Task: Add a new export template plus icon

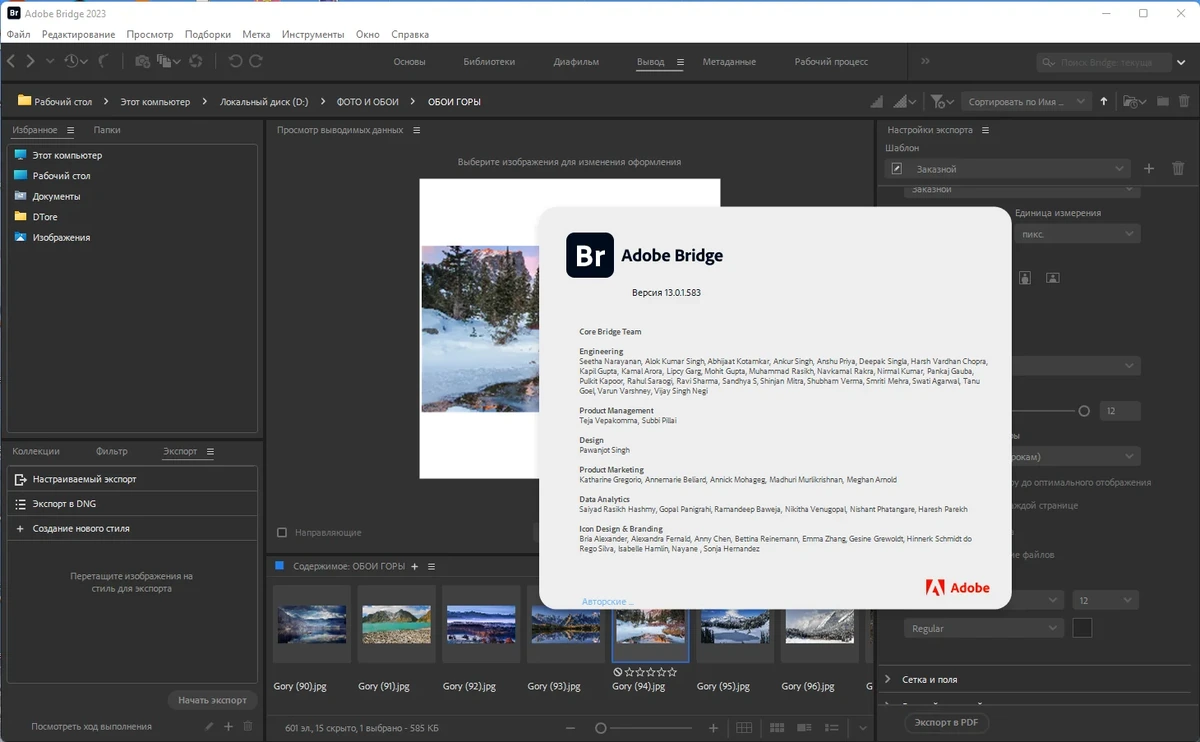Action: click(x=1149, y=169)
